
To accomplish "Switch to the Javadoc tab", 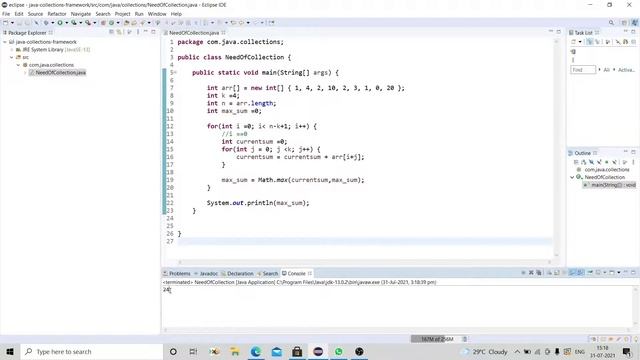I will [206, 273].
